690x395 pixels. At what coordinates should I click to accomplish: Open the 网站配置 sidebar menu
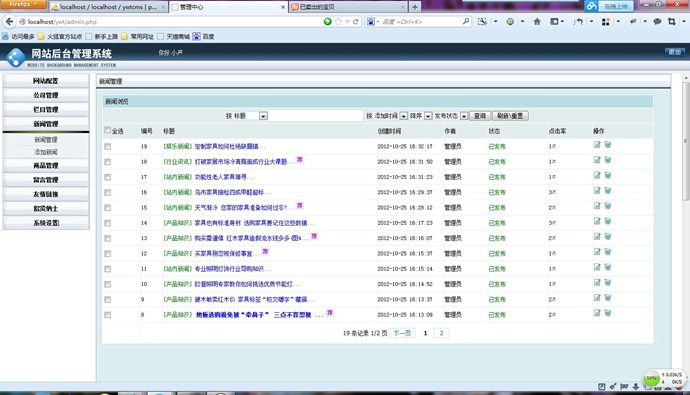click(x=46, y=81)
